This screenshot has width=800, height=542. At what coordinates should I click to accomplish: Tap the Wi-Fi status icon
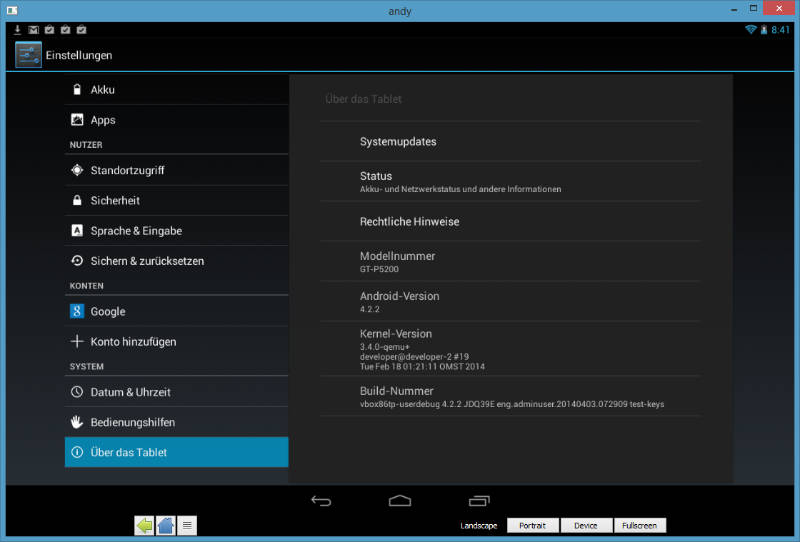pos(750,30)
